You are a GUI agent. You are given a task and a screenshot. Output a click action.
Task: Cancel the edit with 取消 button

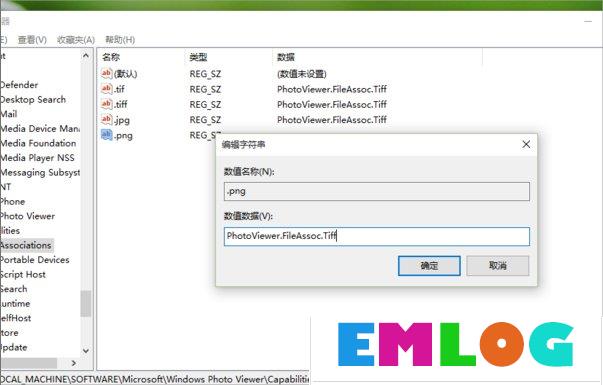[498, 266]
